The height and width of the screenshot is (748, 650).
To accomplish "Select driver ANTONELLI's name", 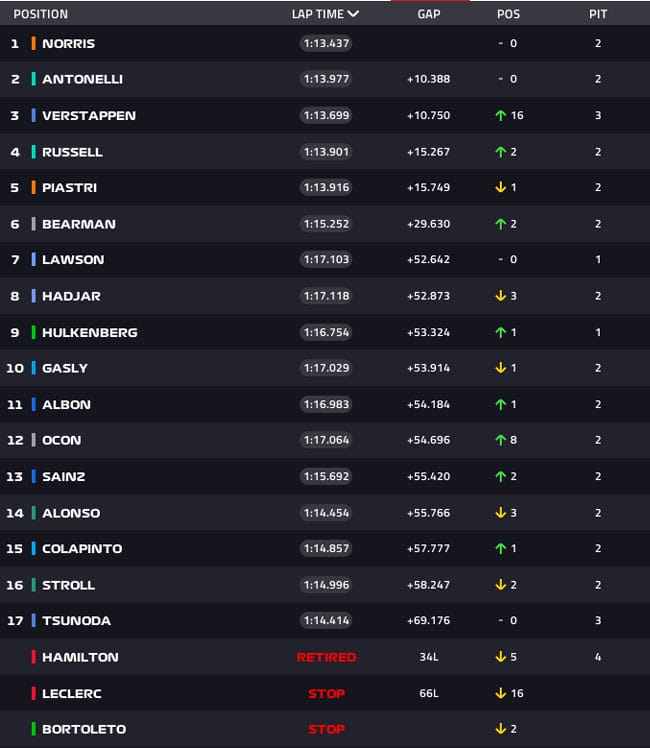I will tap(82, 80).
